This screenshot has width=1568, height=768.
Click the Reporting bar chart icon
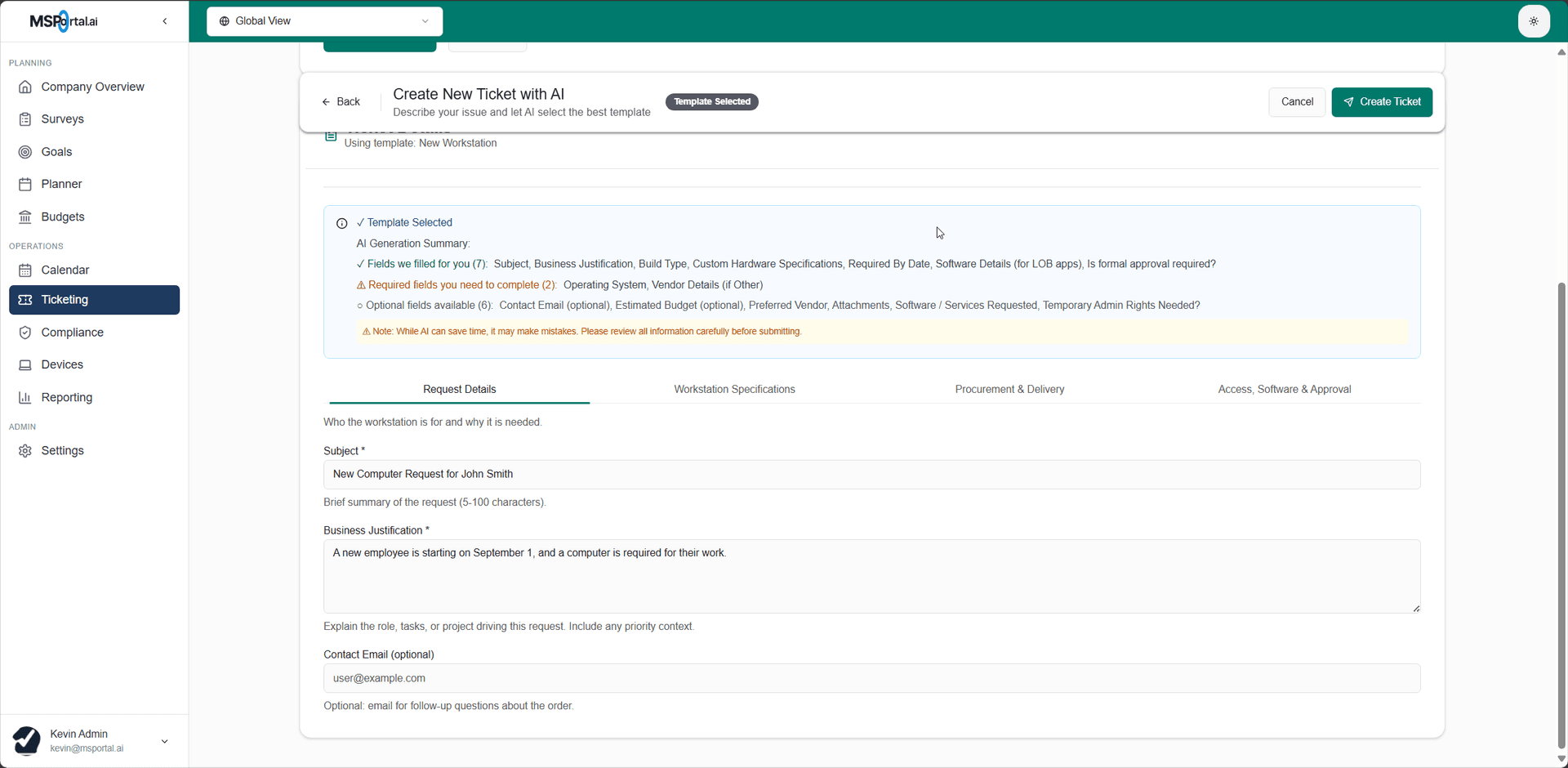click(25, 398)
